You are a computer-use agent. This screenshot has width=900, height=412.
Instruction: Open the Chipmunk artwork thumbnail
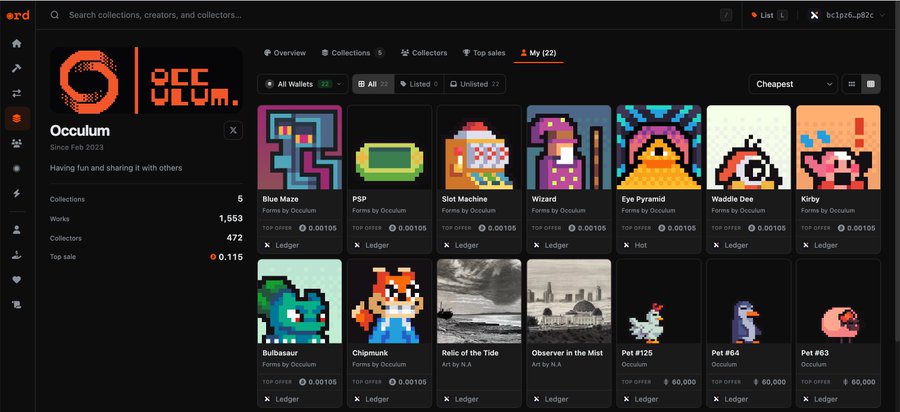(x=390, y=301)
